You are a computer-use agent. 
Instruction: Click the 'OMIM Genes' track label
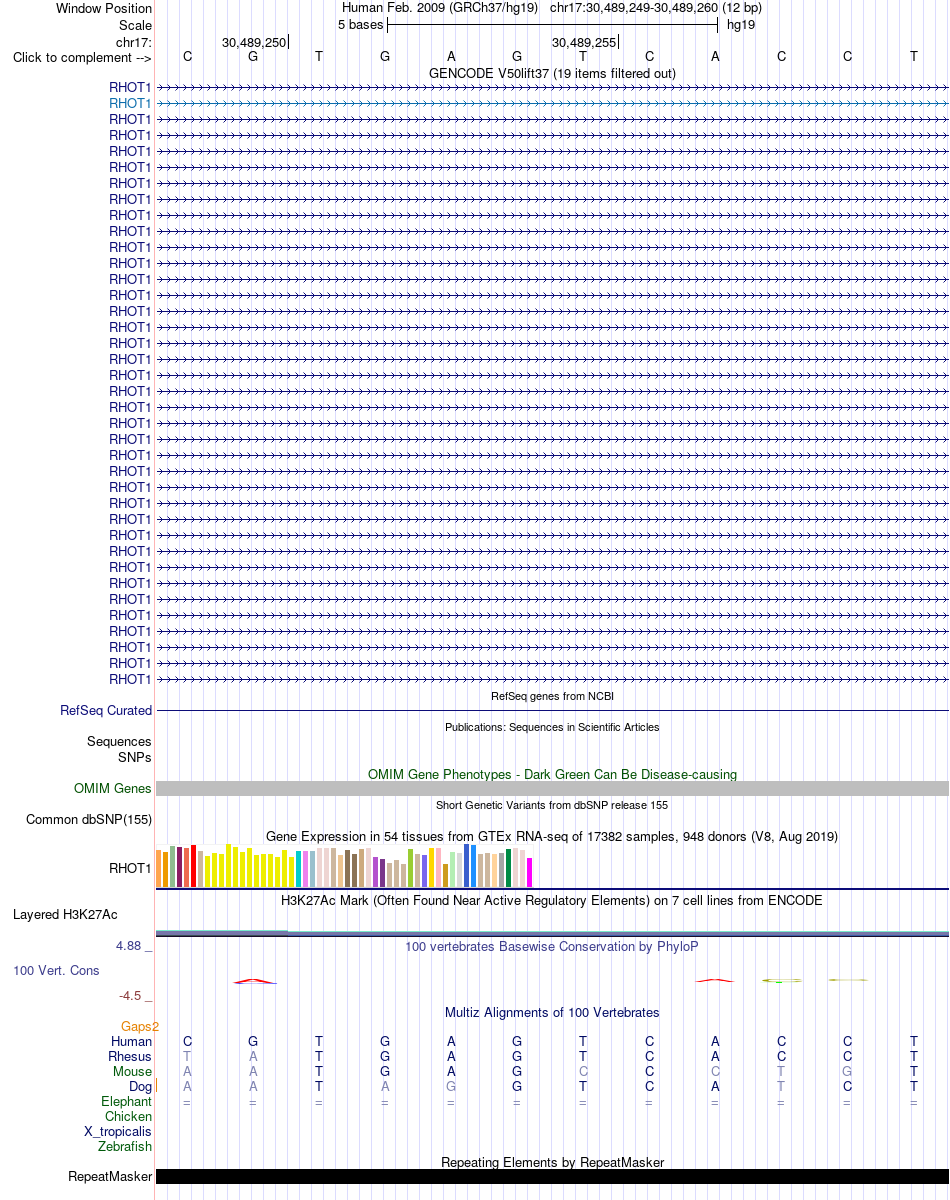click(113, 789)
